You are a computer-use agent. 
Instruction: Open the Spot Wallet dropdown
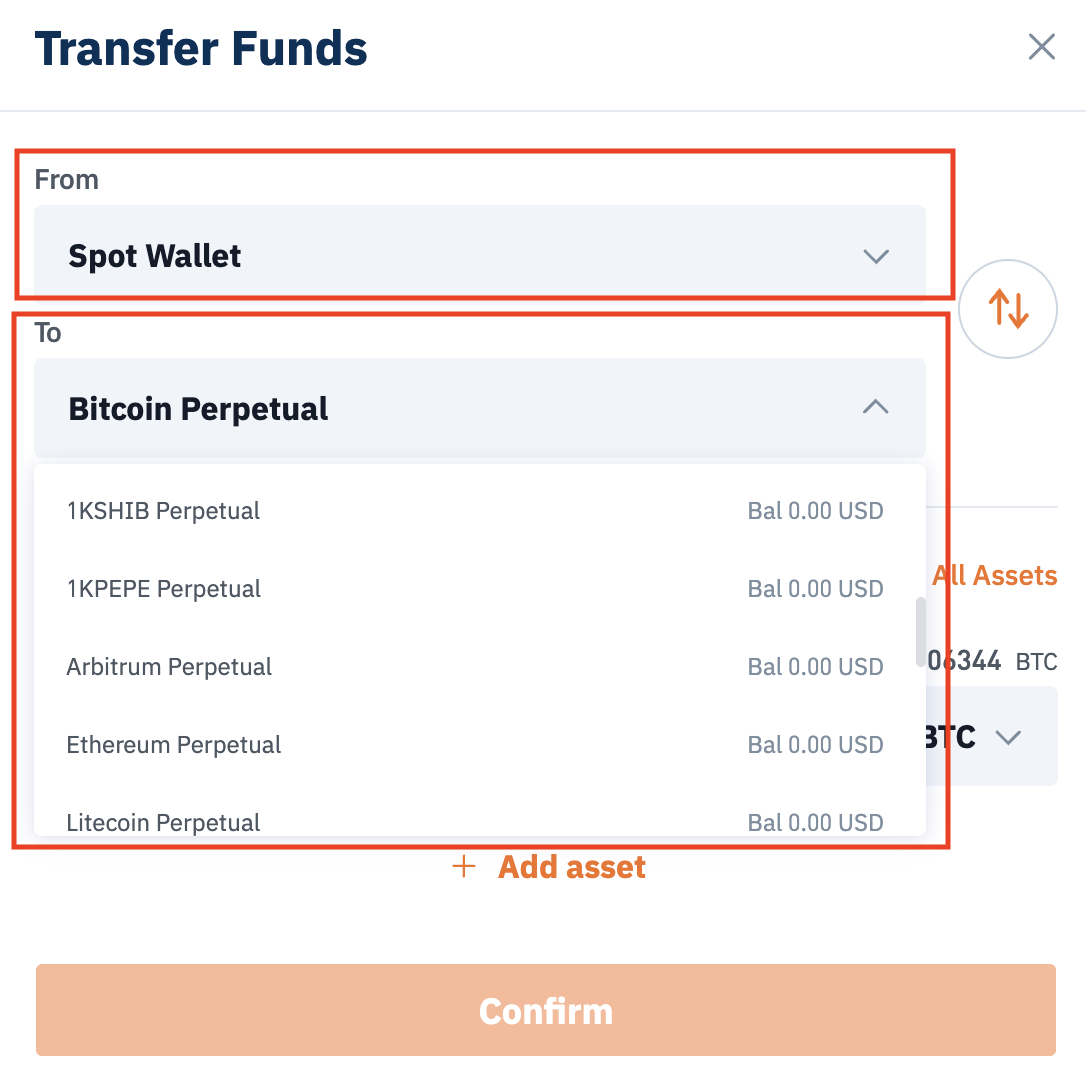pos(479,256)
